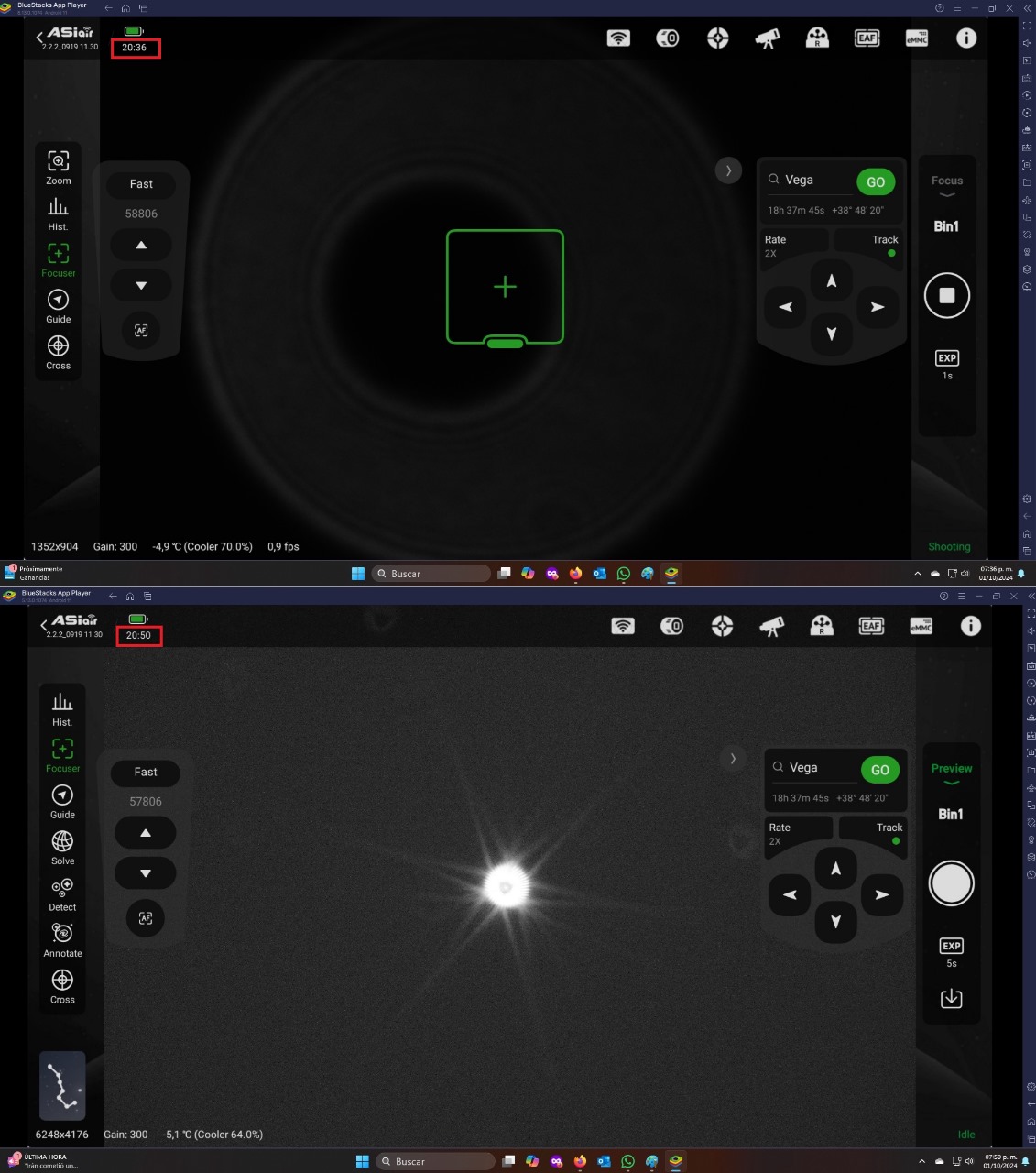Toggle the Focuser panel in Preview mode screen

point(62,756)
